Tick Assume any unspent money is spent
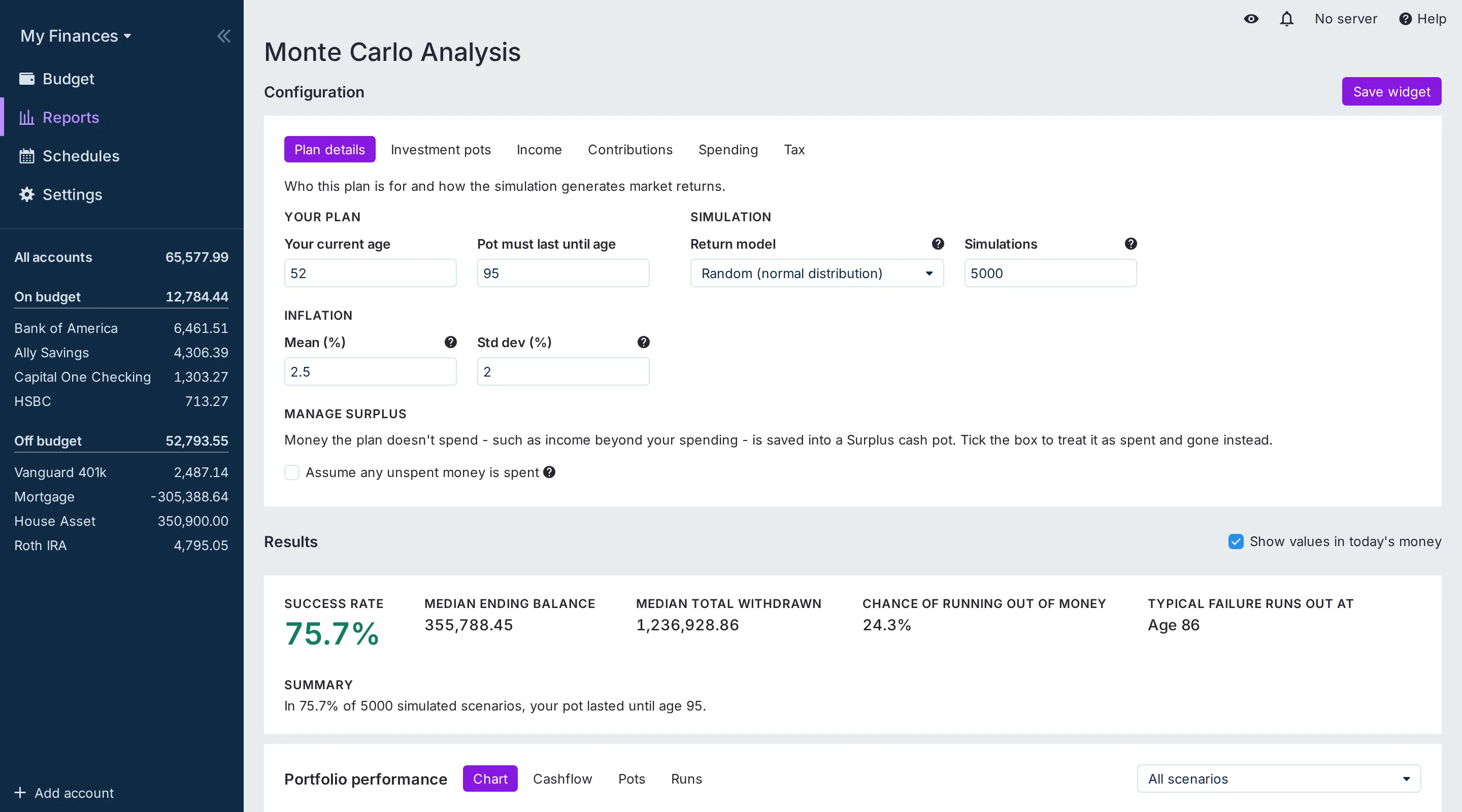The image size is (1462, 812). click(292, 472)
